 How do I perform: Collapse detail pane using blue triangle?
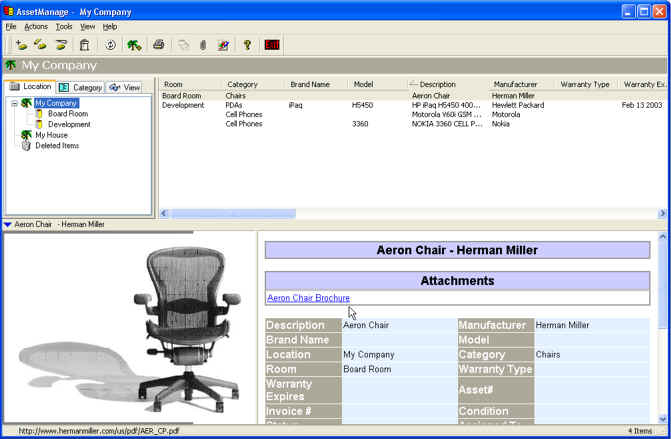8,224
